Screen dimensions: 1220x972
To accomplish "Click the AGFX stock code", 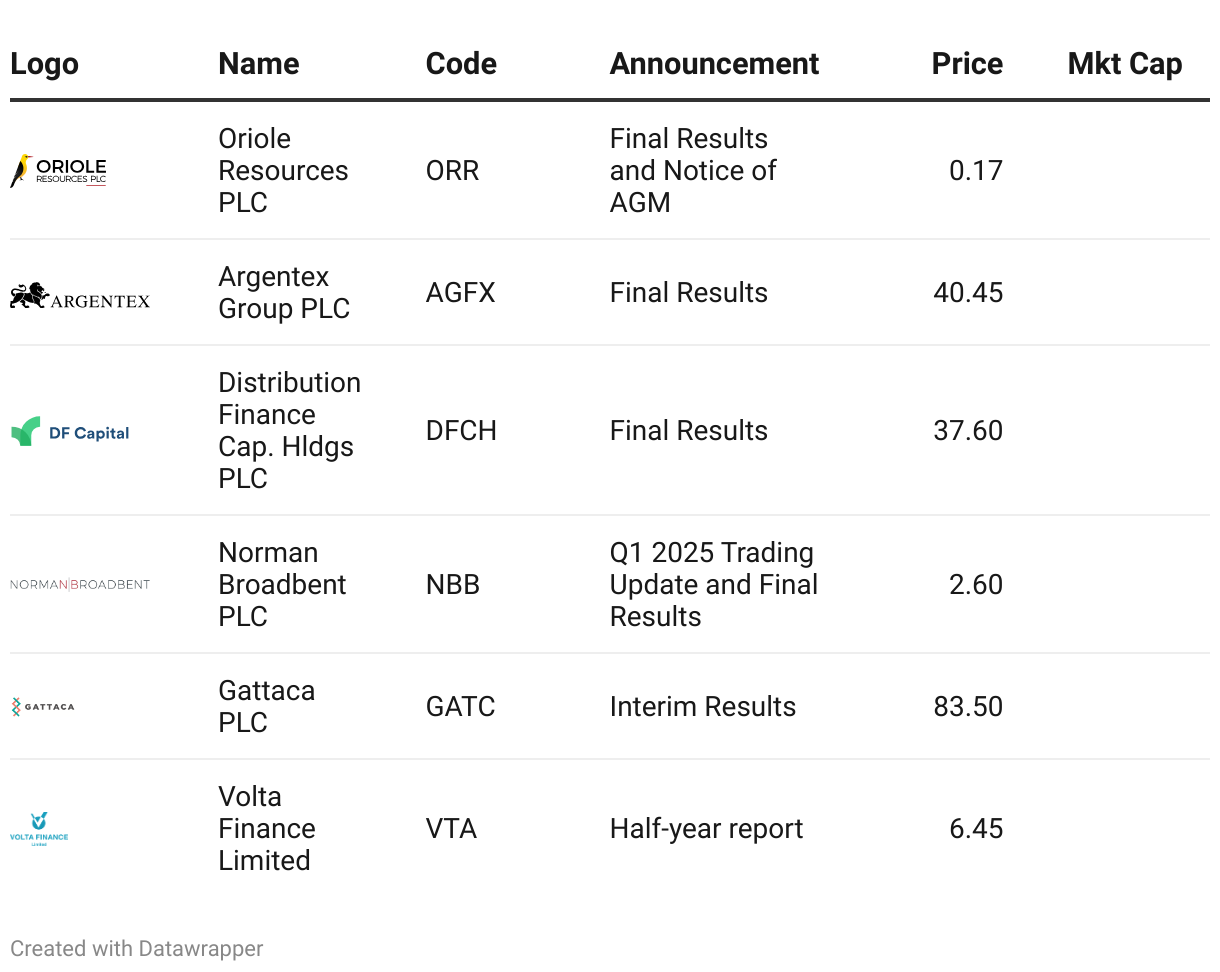I will click(x=460, y=293).
